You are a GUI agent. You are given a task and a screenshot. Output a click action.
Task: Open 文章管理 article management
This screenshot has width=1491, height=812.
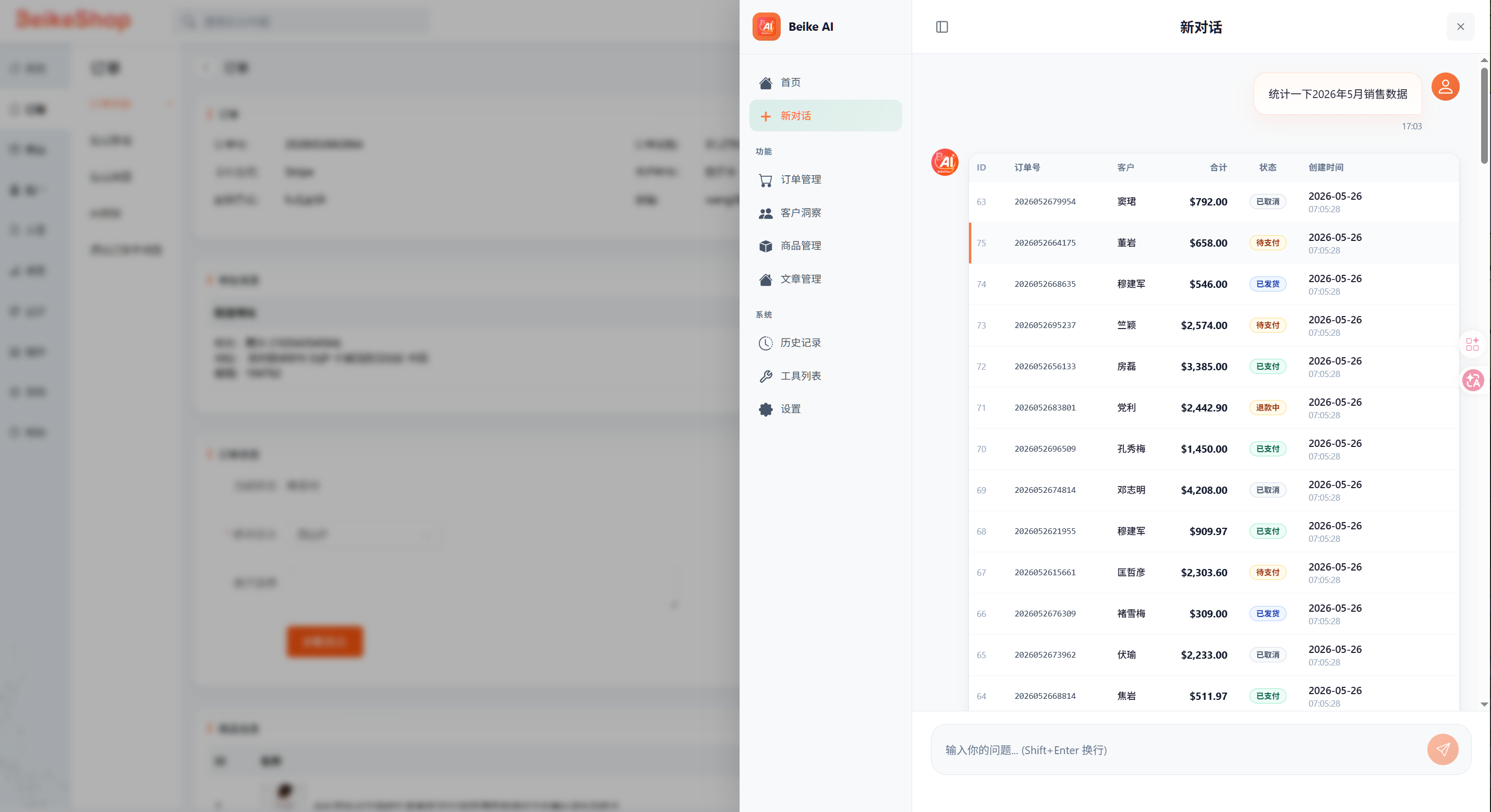[826, 279]
